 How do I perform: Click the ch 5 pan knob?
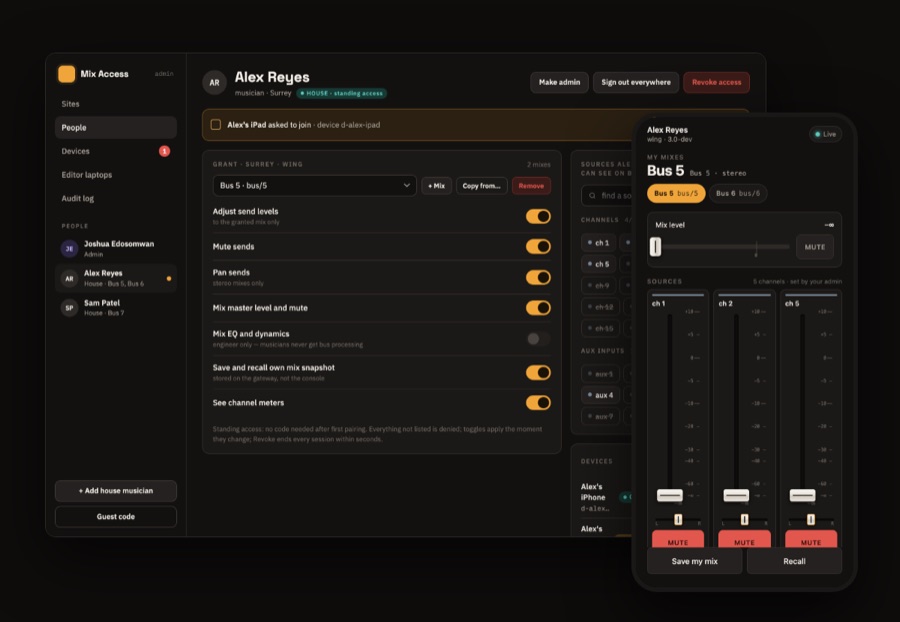(810, 520)
